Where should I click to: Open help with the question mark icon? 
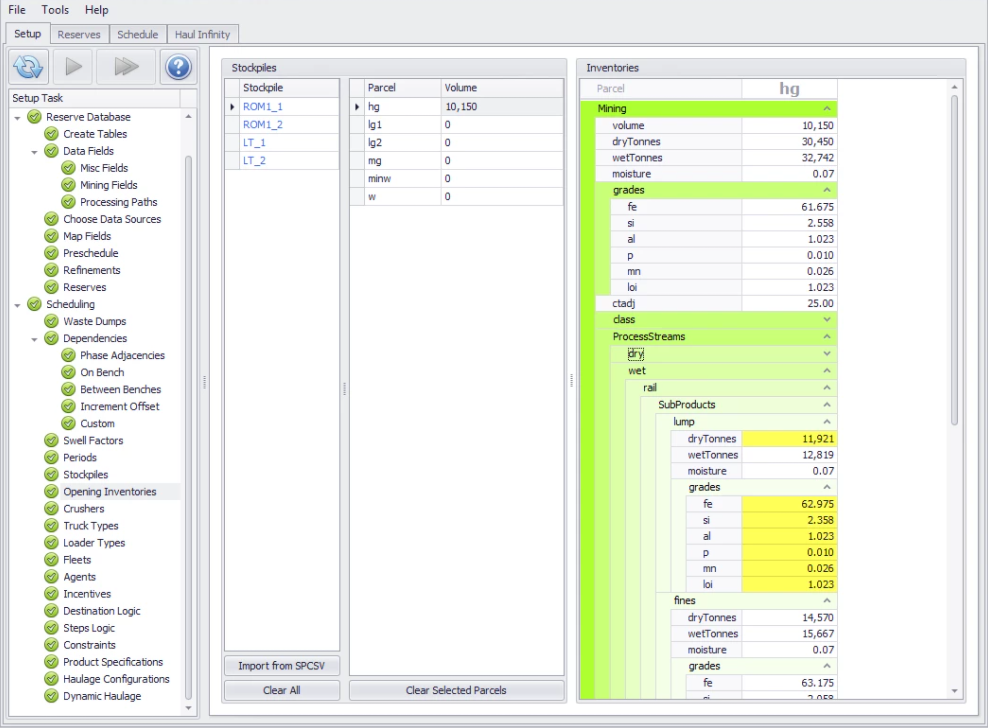[x=176, y=67]
